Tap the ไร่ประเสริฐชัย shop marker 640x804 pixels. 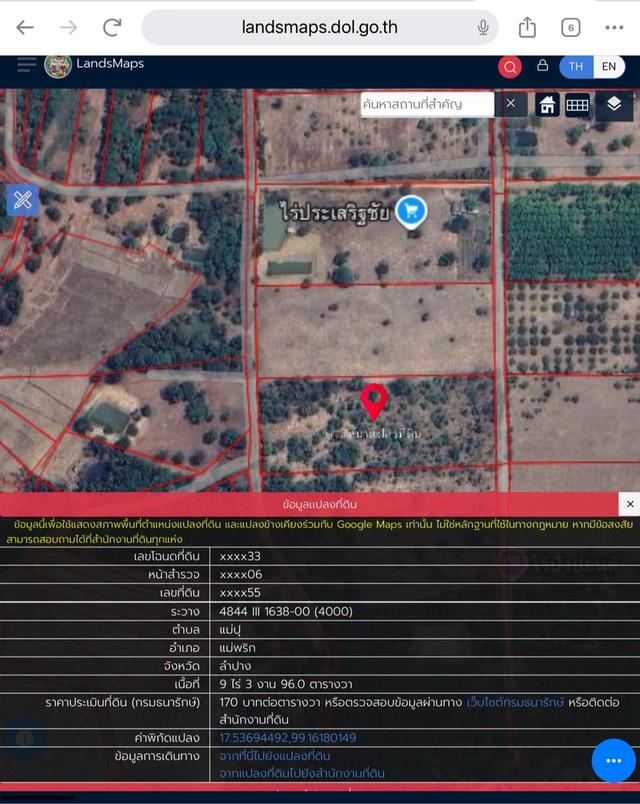point(411,211)
